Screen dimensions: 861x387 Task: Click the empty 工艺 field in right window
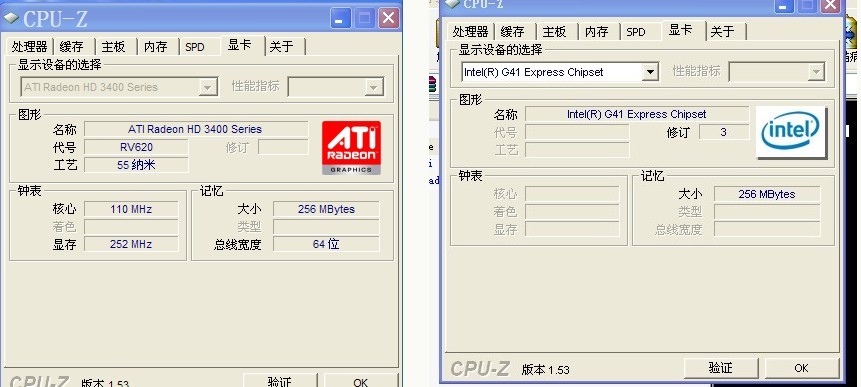pos(577,150)
